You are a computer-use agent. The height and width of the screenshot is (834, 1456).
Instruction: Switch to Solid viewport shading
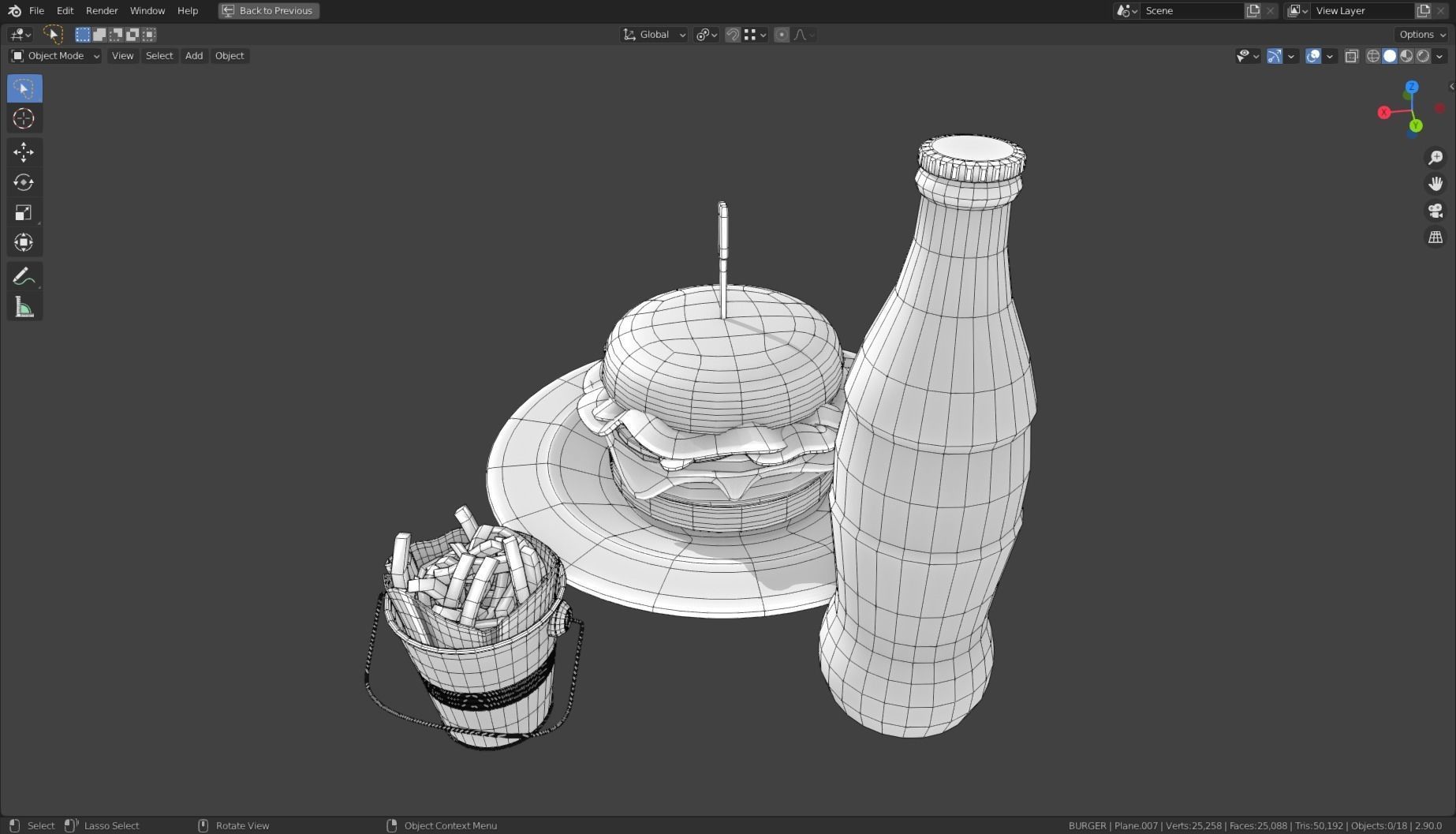tap(1390, 56)
